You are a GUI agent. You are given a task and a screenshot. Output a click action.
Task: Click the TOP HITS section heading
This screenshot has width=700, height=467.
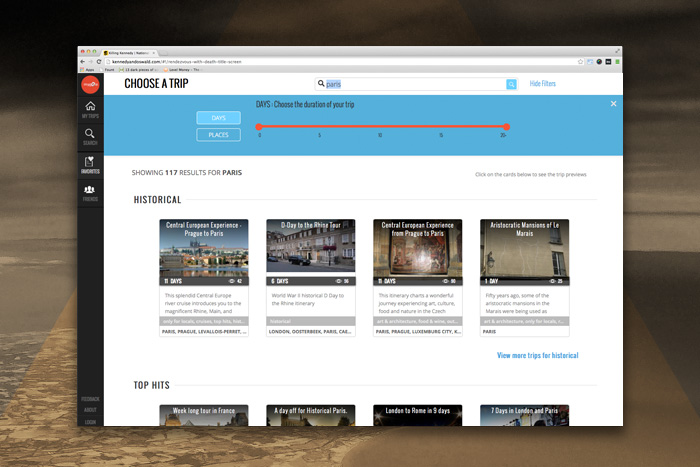coord(152,385)
